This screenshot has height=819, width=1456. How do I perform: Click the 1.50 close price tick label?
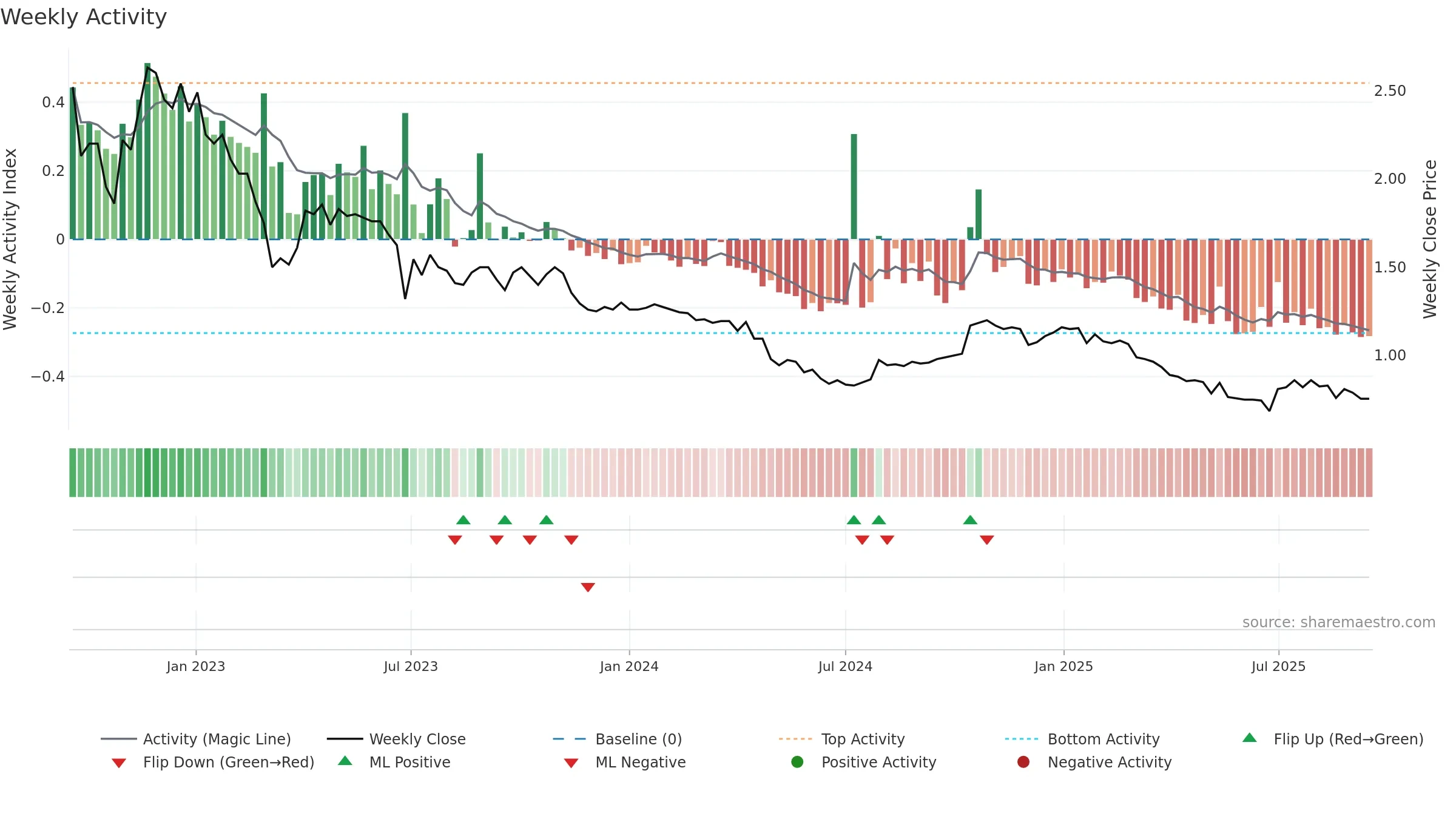tap(1390, 268)
